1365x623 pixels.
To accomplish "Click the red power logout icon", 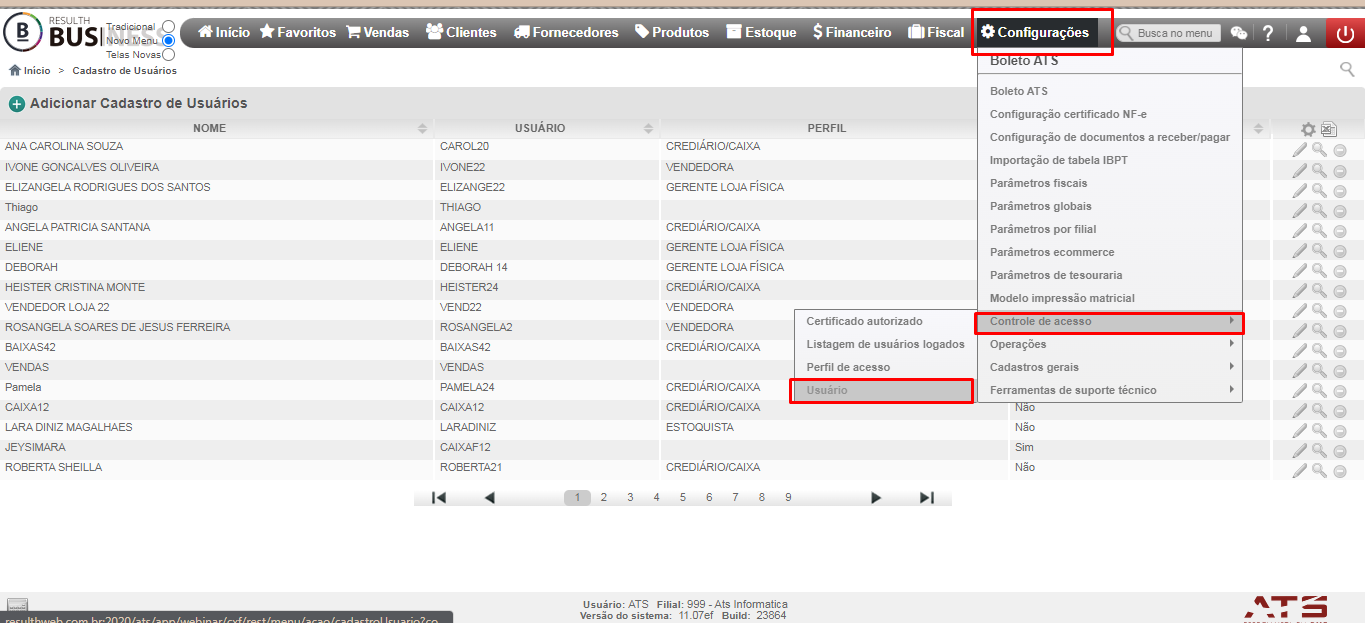I will click(x=1345, y=33).
